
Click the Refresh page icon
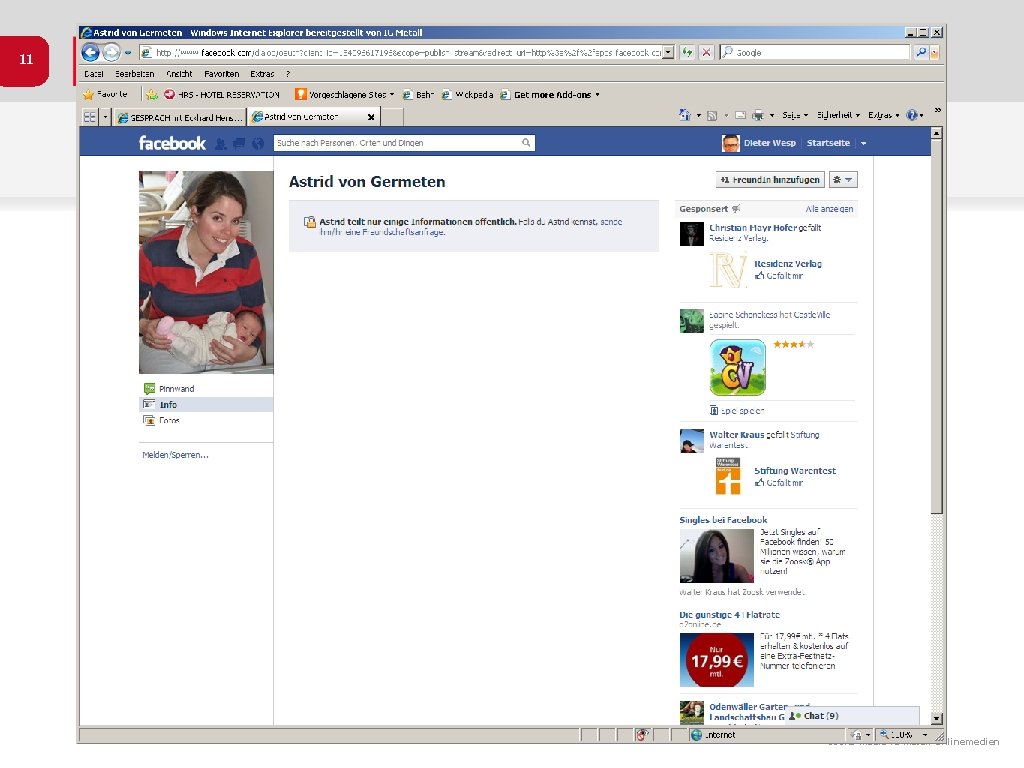(687, 52)
